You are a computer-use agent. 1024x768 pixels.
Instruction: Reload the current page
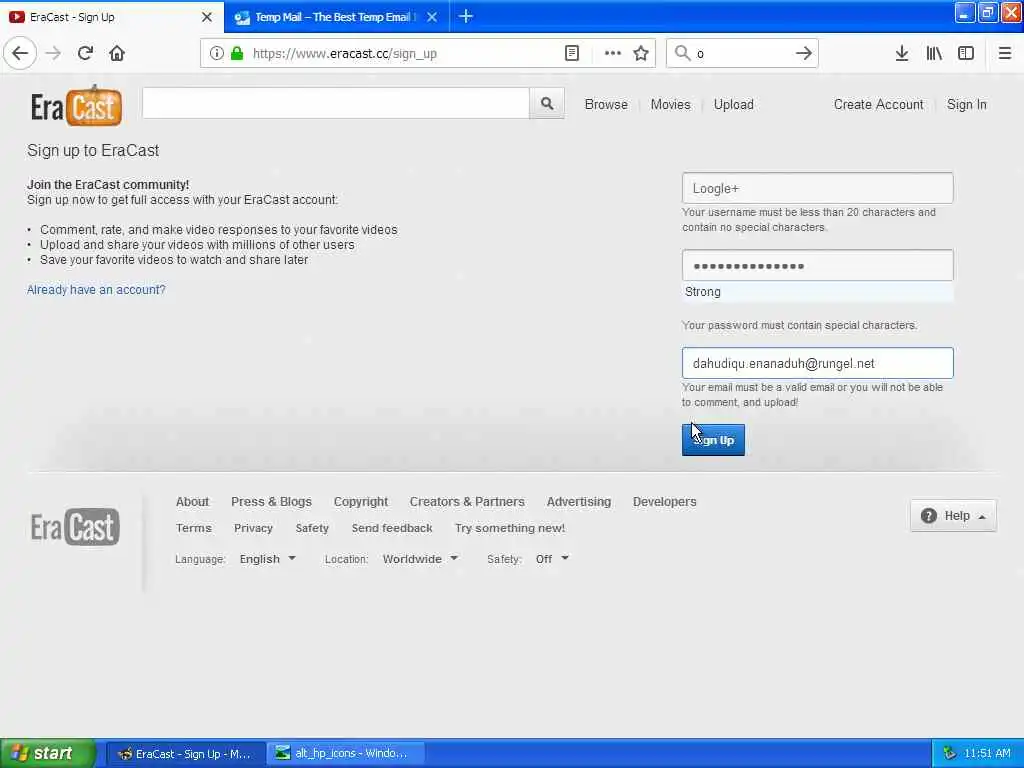pos(85,53)
